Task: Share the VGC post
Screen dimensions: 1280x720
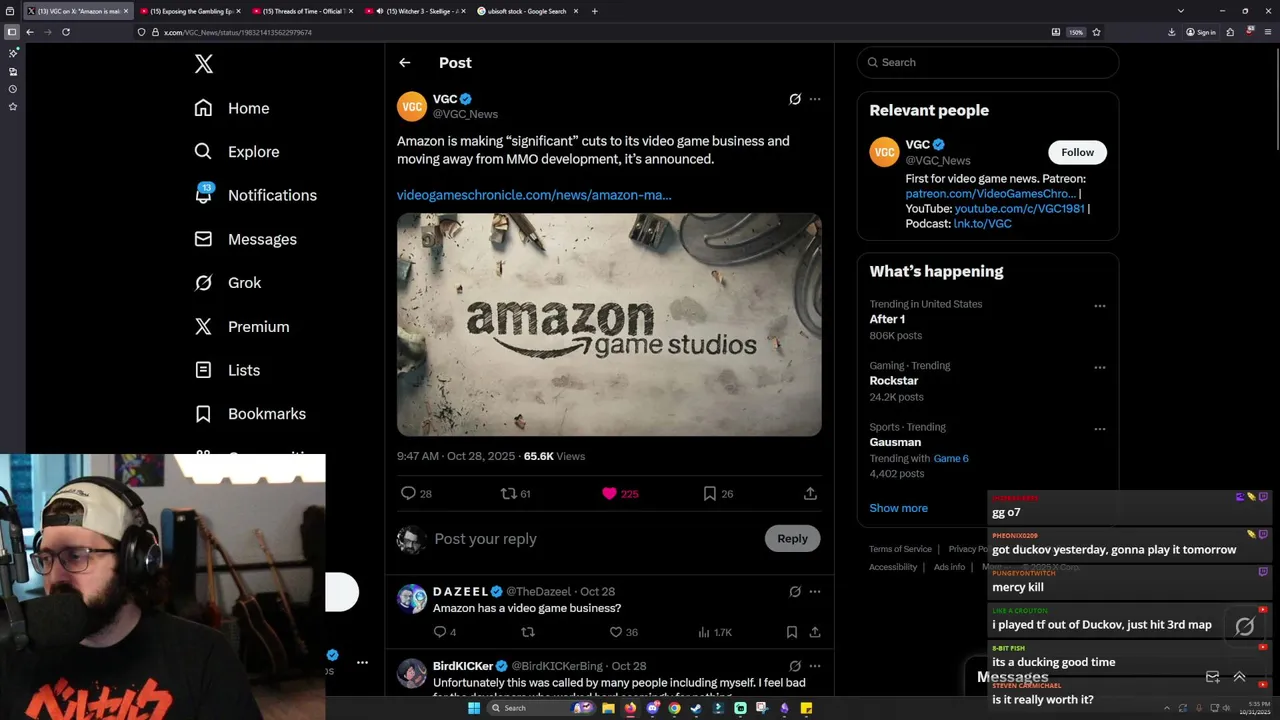Action: 810,493
